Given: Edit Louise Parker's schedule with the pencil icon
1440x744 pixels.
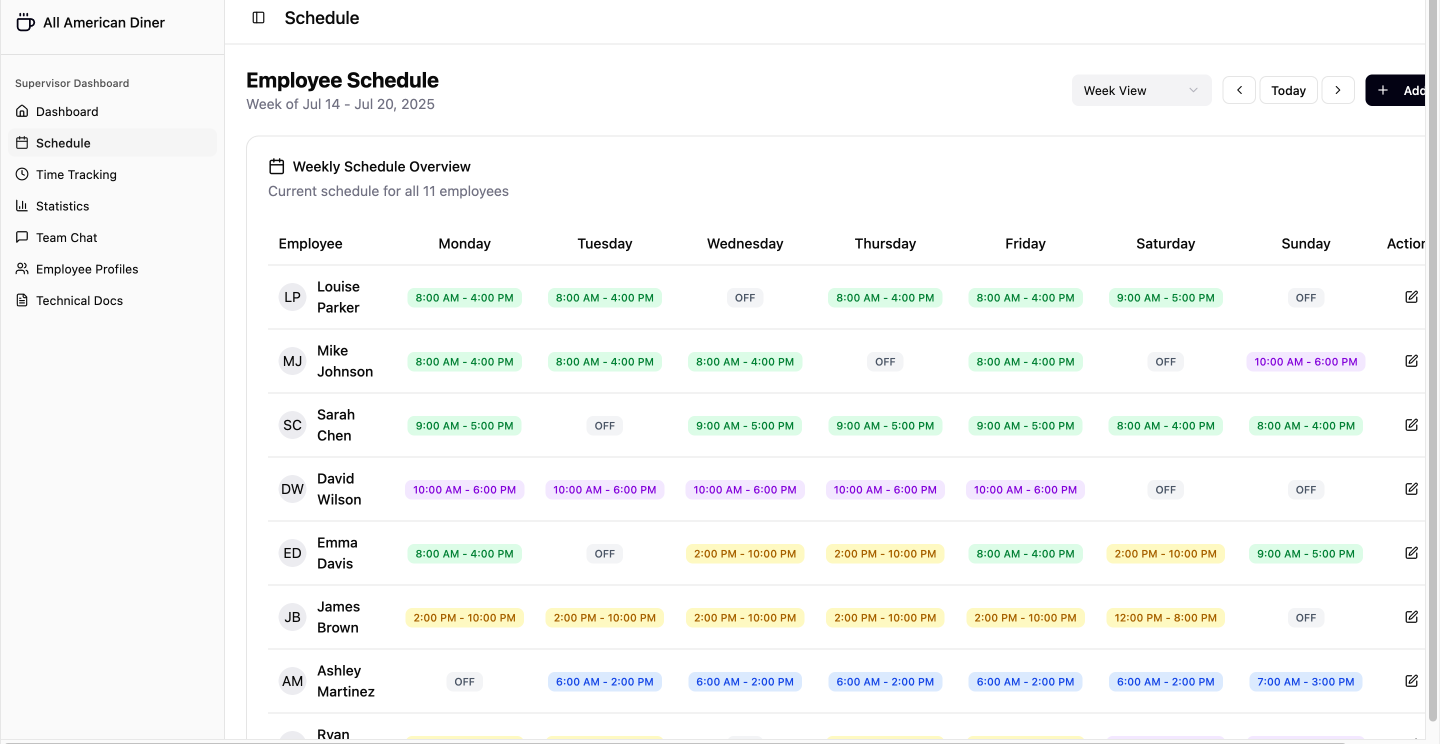Looking at the screenshot, I should pyautogui.click(x=1411, y=297).
